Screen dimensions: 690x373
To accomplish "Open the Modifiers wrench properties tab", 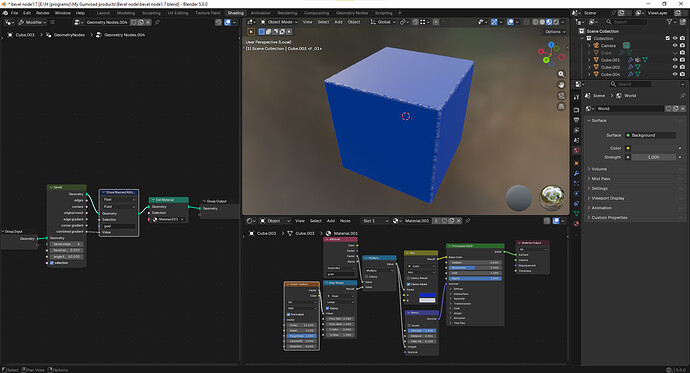I will tap(576, 173).
